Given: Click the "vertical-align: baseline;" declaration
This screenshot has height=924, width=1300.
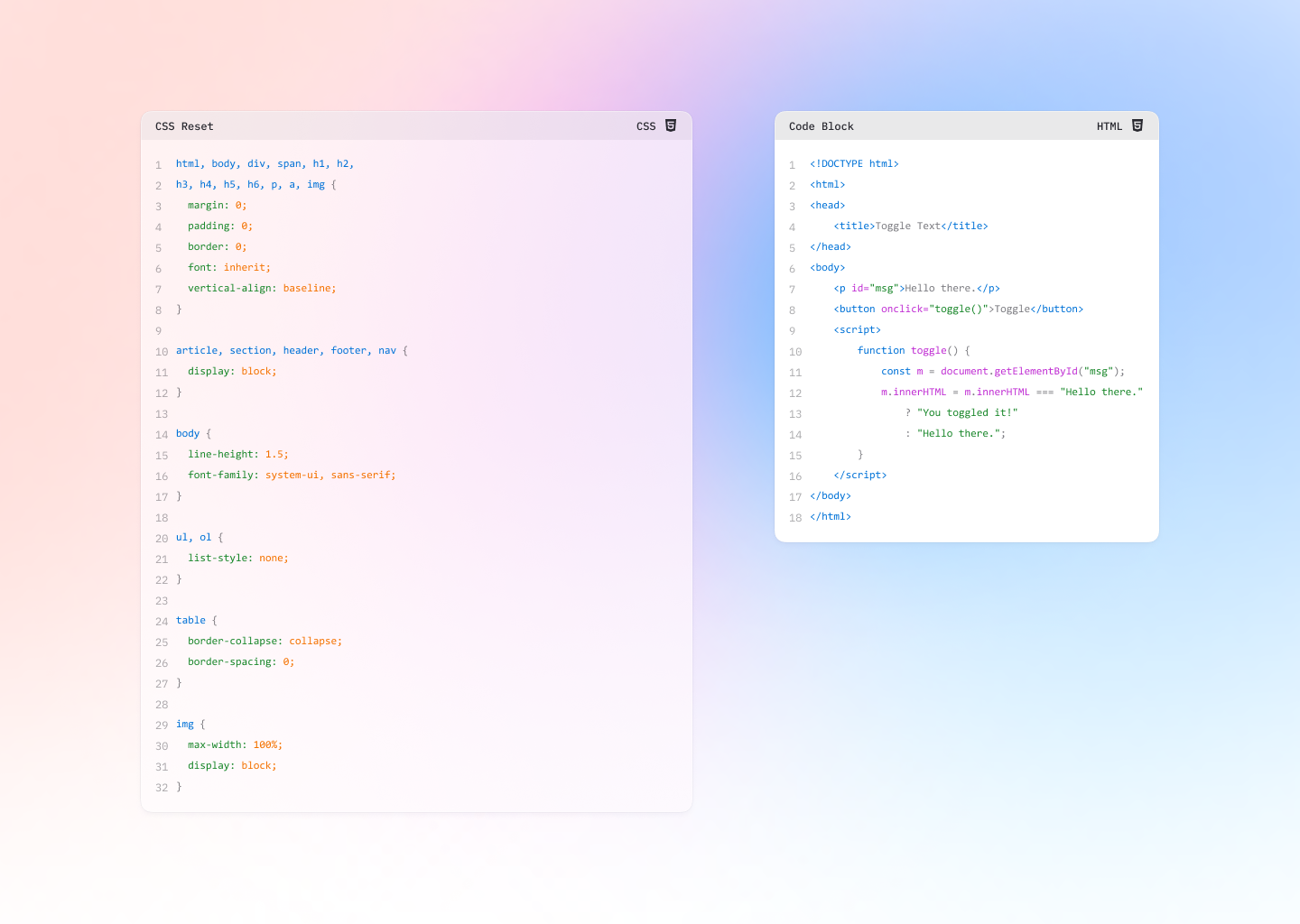Looking at the screenshot, I should pos(262,289).
